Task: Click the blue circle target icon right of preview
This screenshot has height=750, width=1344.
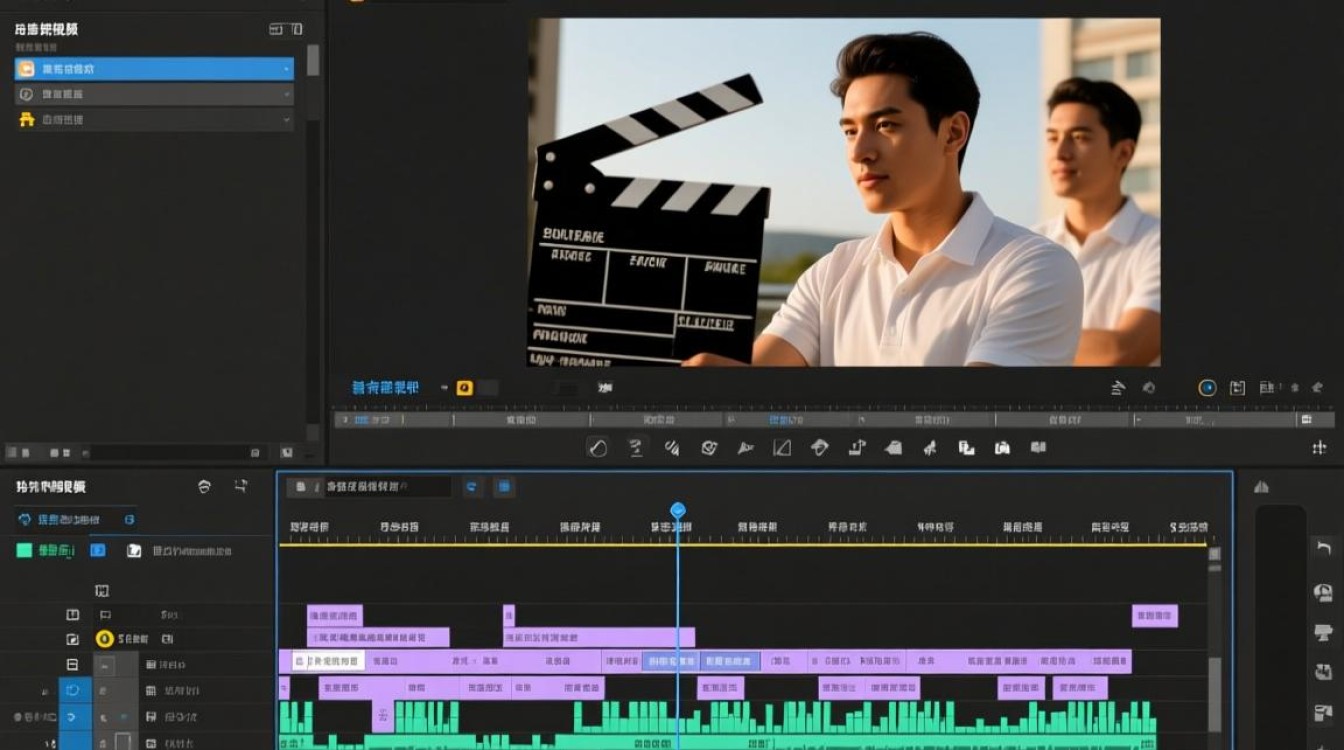Action: click(1207, 388)
